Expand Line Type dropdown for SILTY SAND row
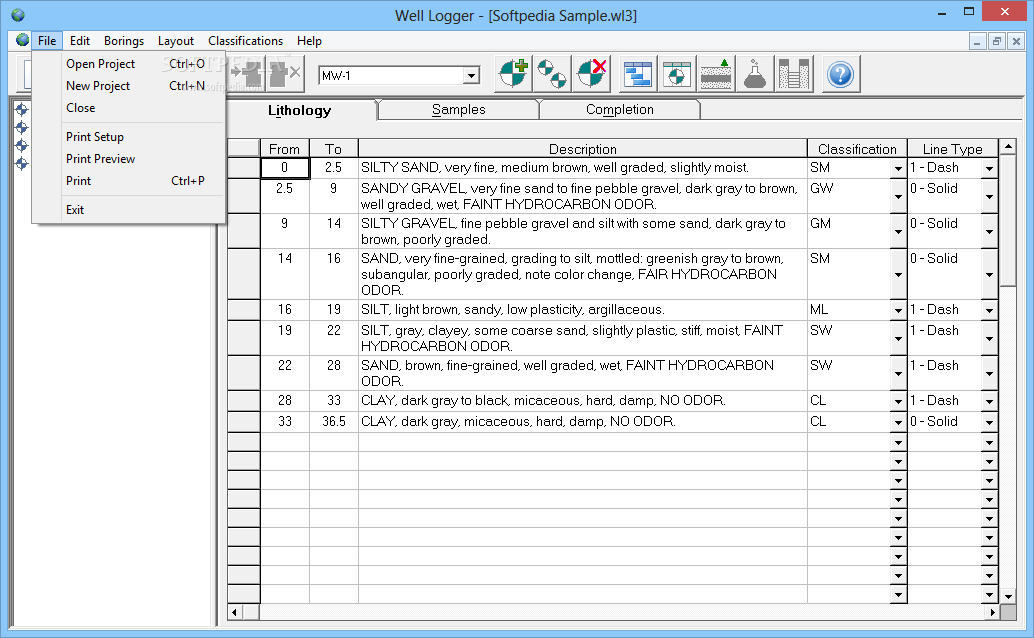Image resolution: width=1034 pixels, height=638 pixels. coord(989,169)
